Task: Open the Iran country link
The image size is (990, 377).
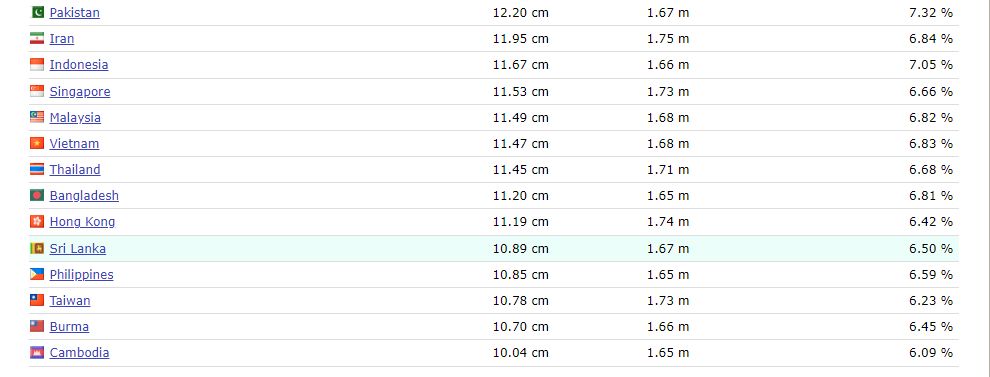Action: click(62, 39)
